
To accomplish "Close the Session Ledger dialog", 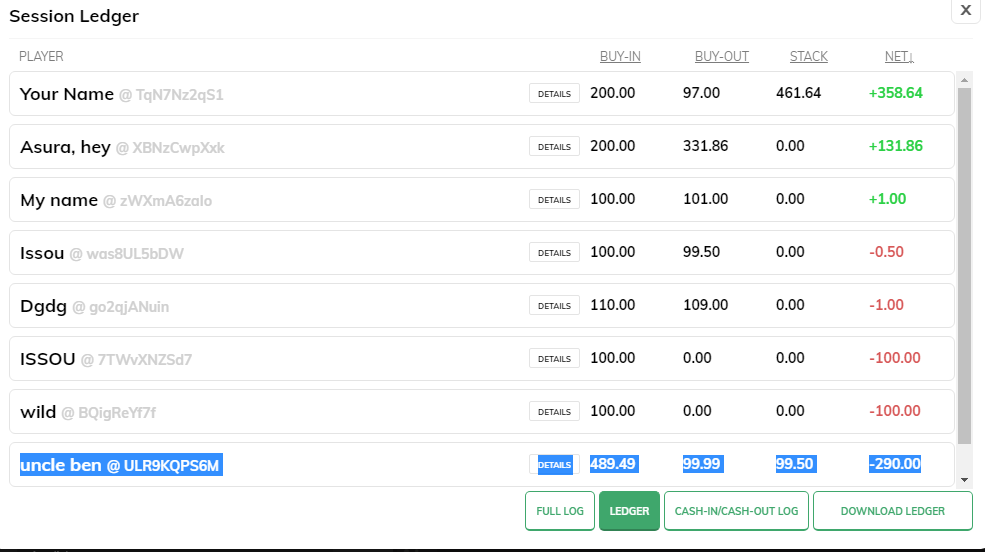I will click(x=965, y=10).
